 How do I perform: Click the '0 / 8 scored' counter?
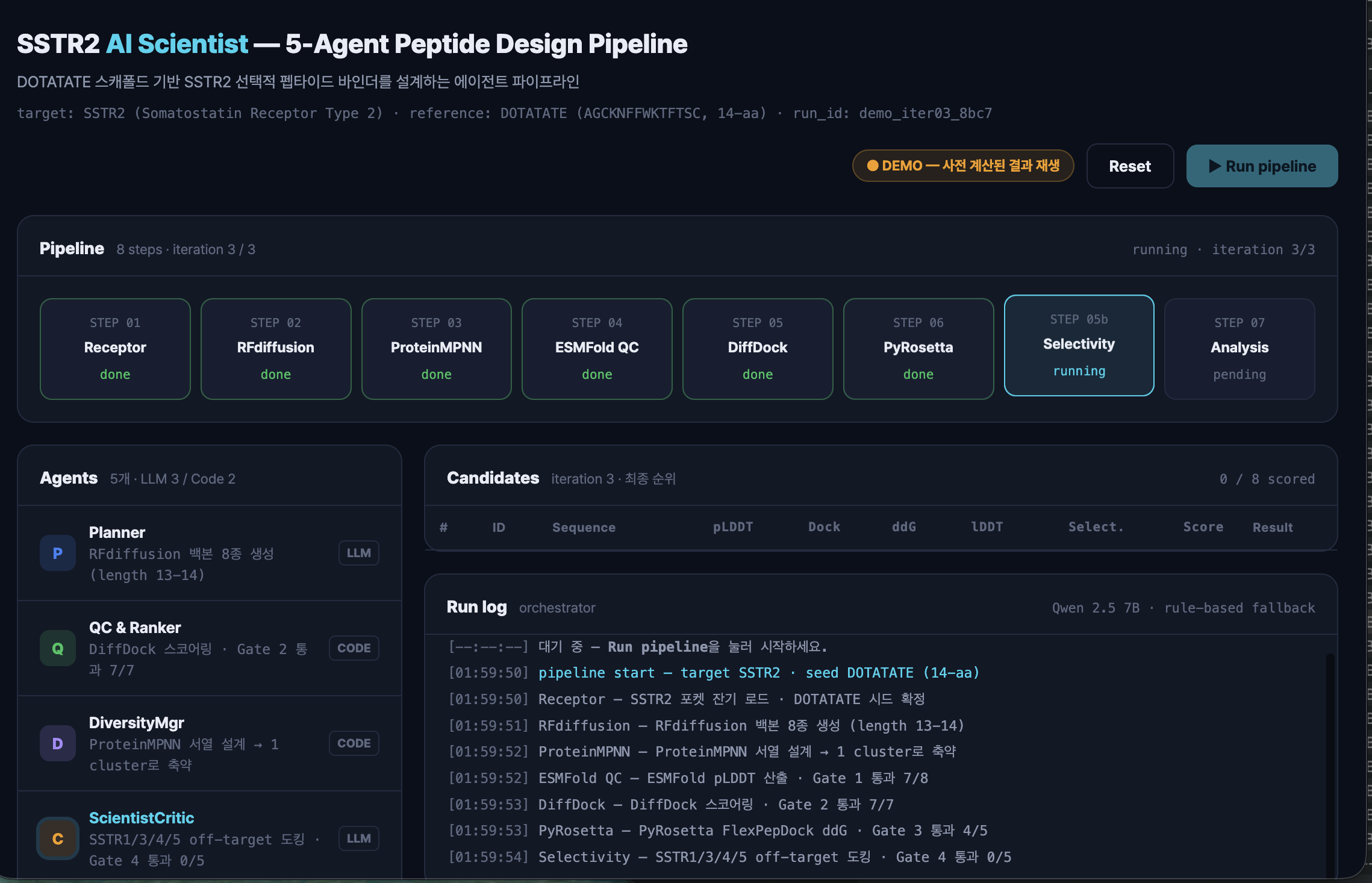1267,479
